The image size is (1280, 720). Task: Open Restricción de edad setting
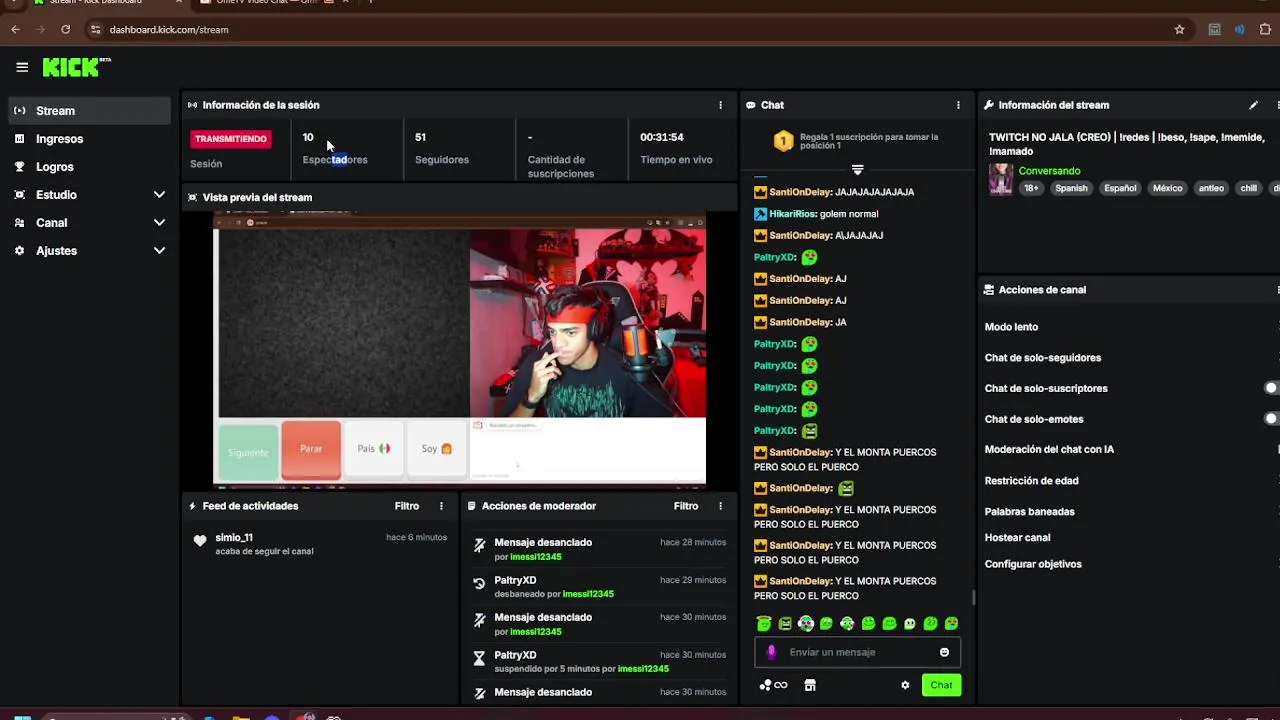tap(1031, 481)
